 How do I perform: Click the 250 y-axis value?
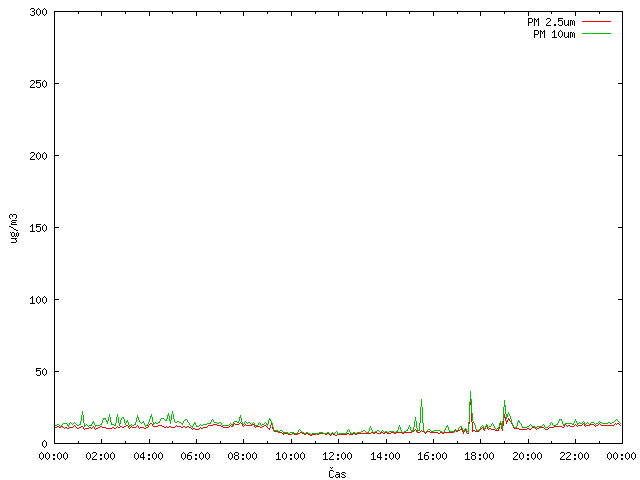pyautogui.click(x=38, y=84)
